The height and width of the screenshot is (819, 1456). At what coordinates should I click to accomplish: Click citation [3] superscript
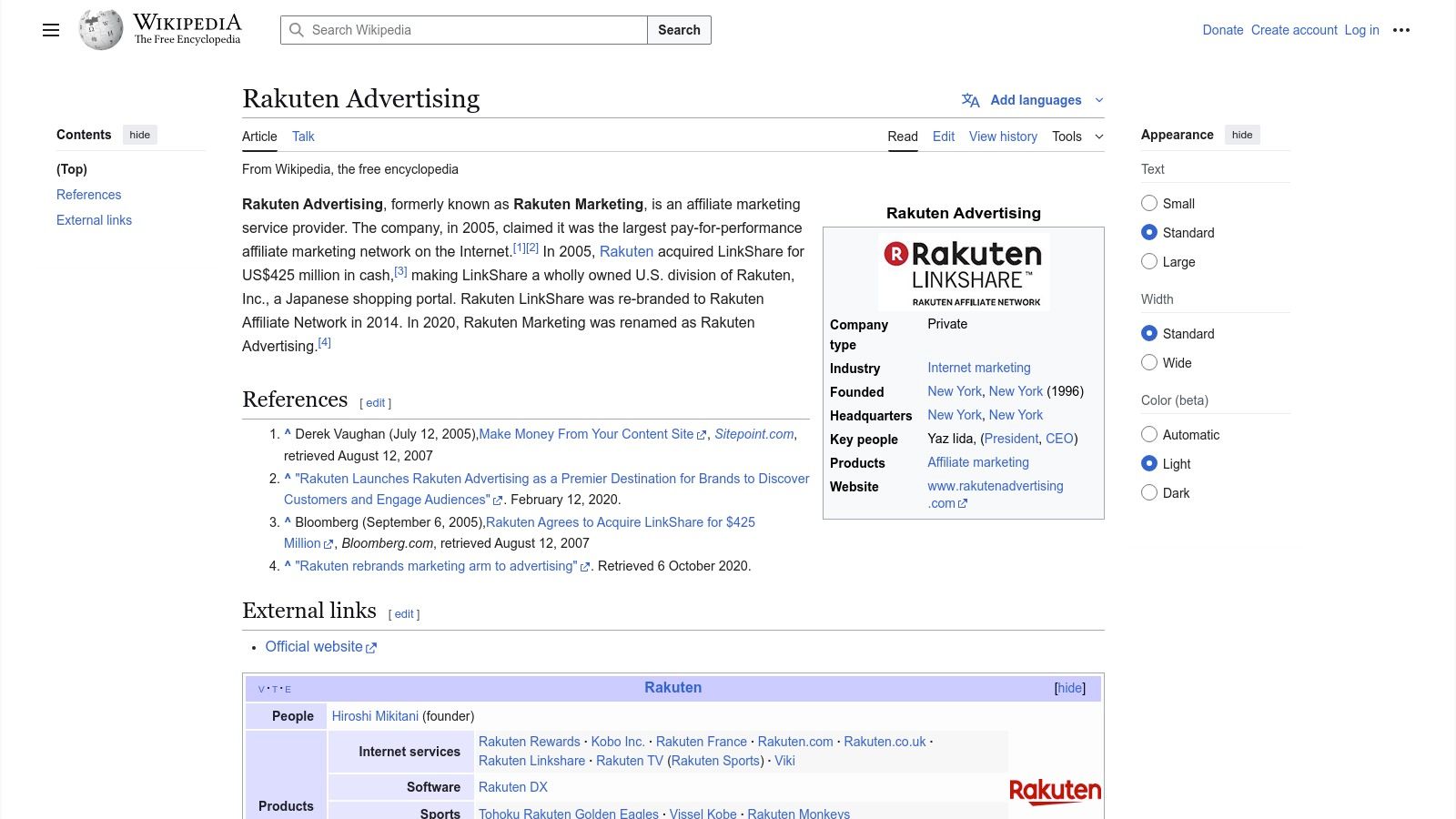(400, 271)
